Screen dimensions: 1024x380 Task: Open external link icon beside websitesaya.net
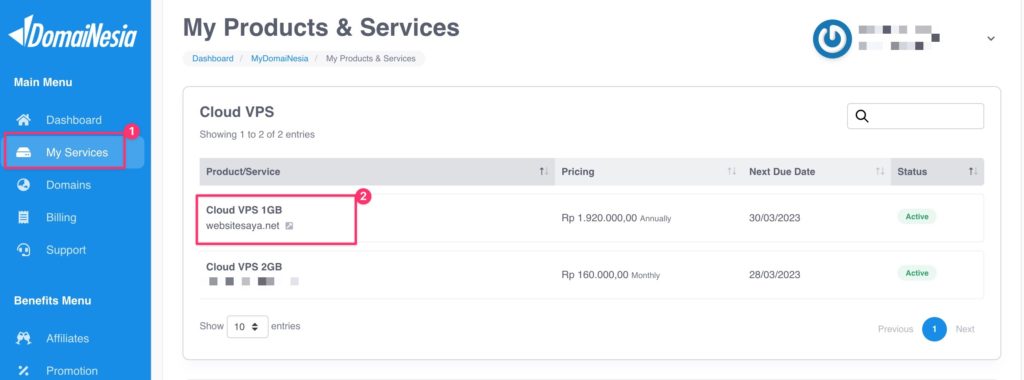289,226
